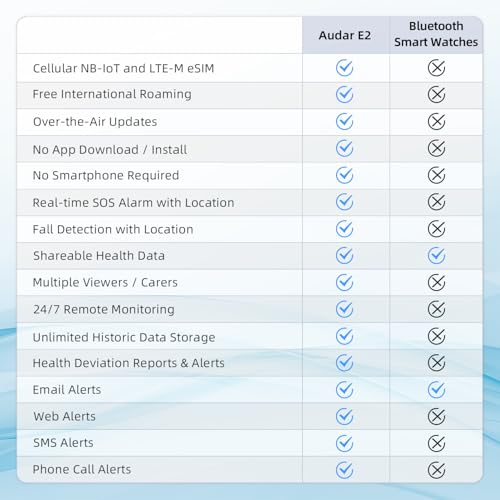Click Bluetooth watches cross for Free International Roaming
The width and height of the screenshot is (500, 500).
pyautogui.click(x=436, y=95)
